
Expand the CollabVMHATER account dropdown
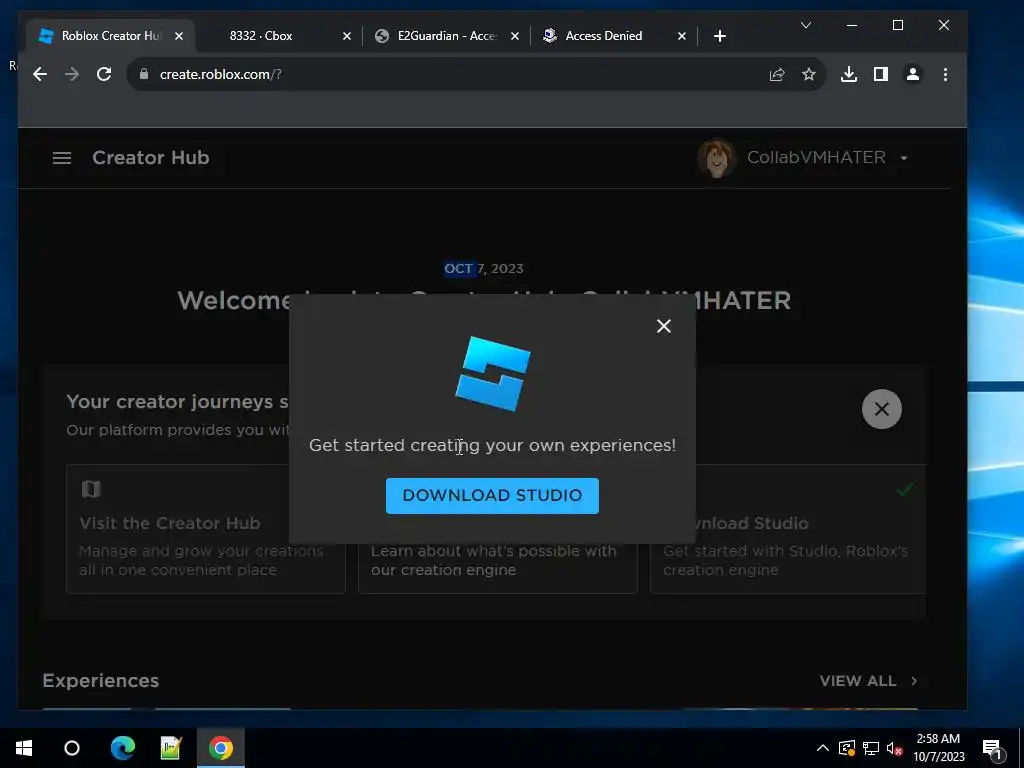click(x=904, y=158)
